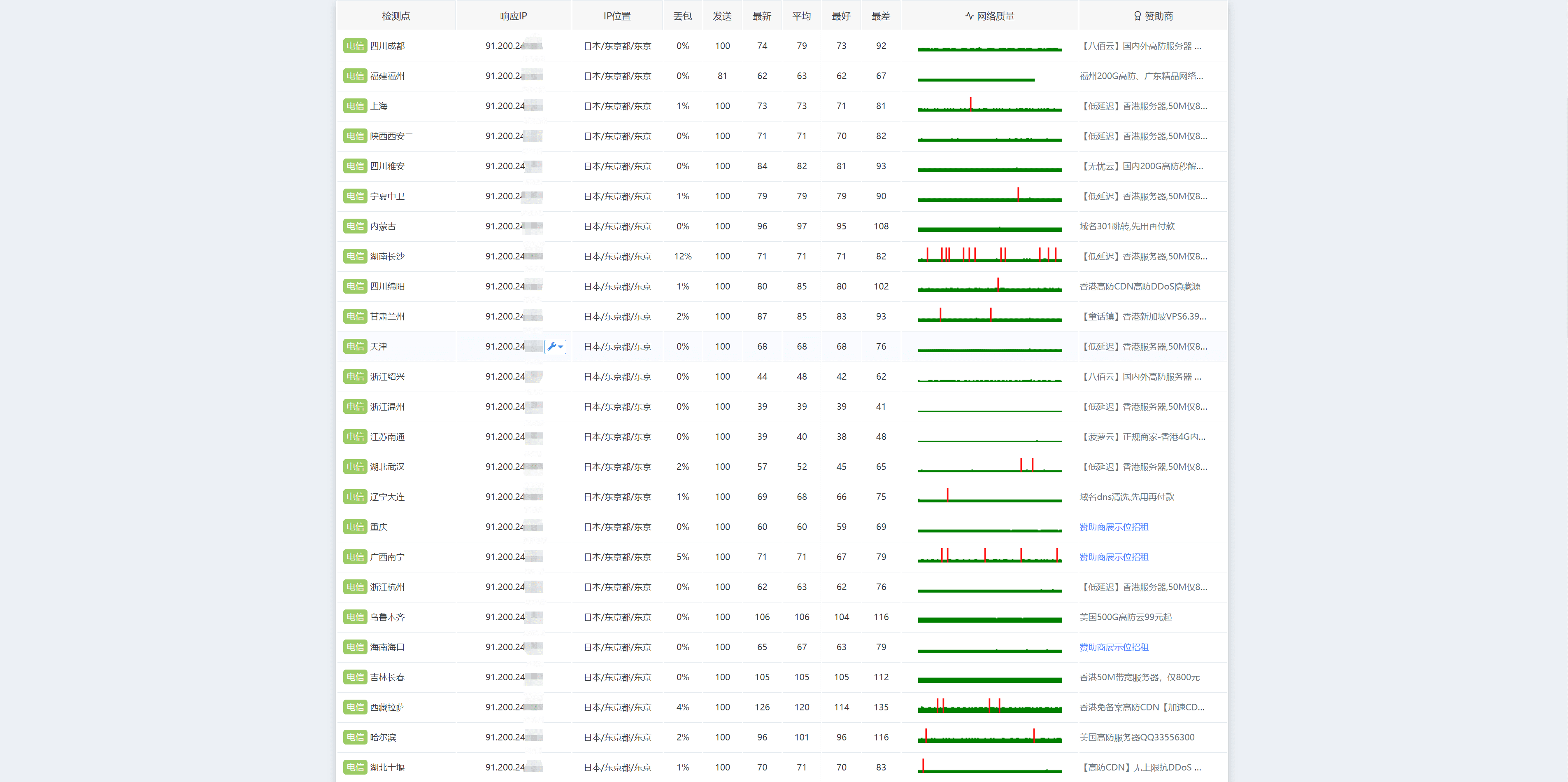Screen dimensions: 1568x782
Task: Sort by the 丢包 column header
Action: pos(682,16)
